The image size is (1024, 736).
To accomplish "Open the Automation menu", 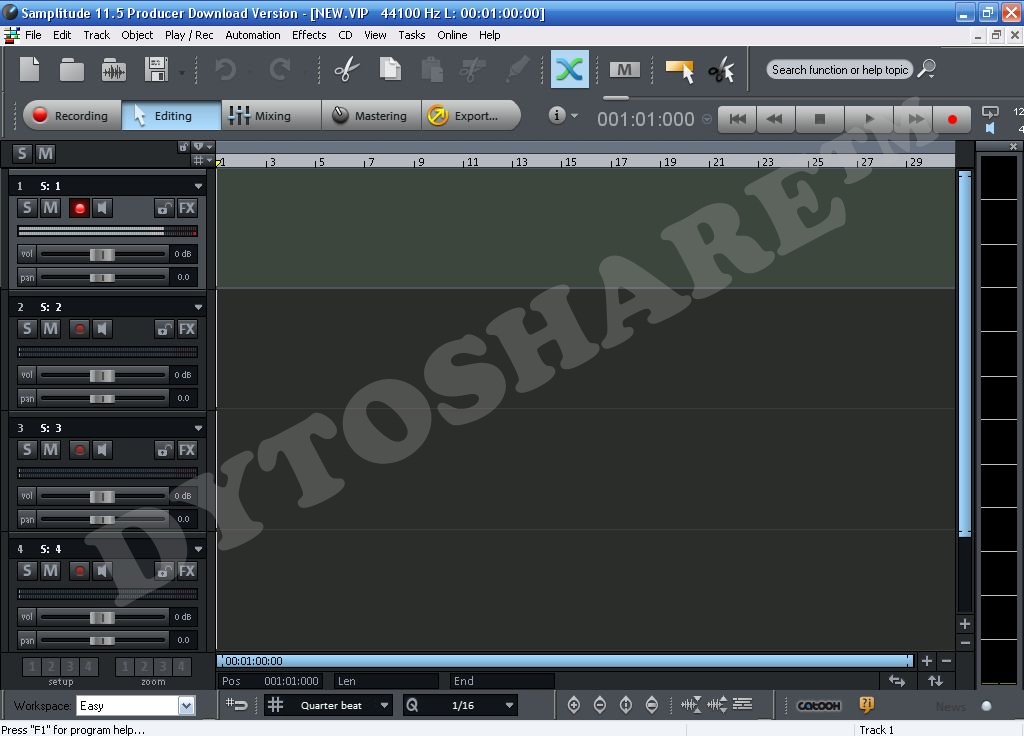I will click(x=253, y=35).
